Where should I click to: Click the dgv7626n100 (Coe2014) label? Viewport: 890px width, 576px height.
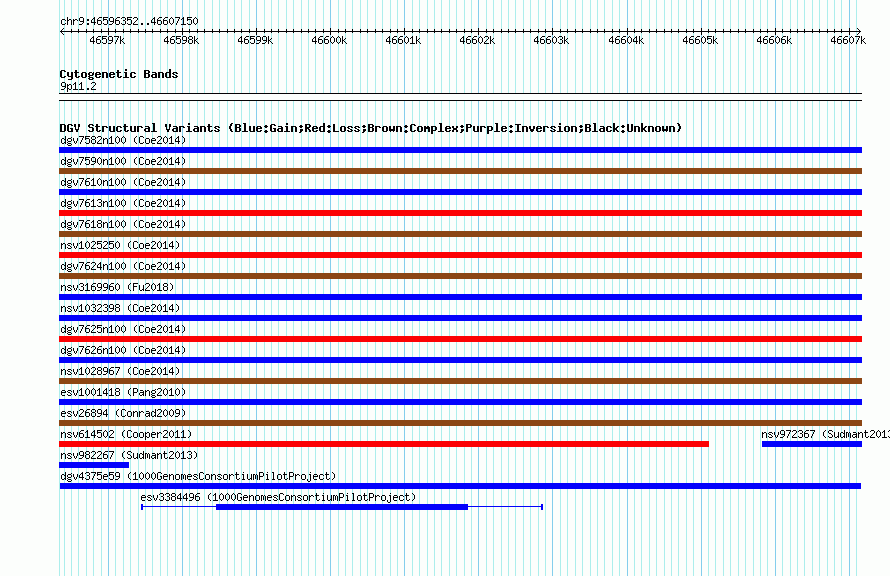(x=123, y=350)
